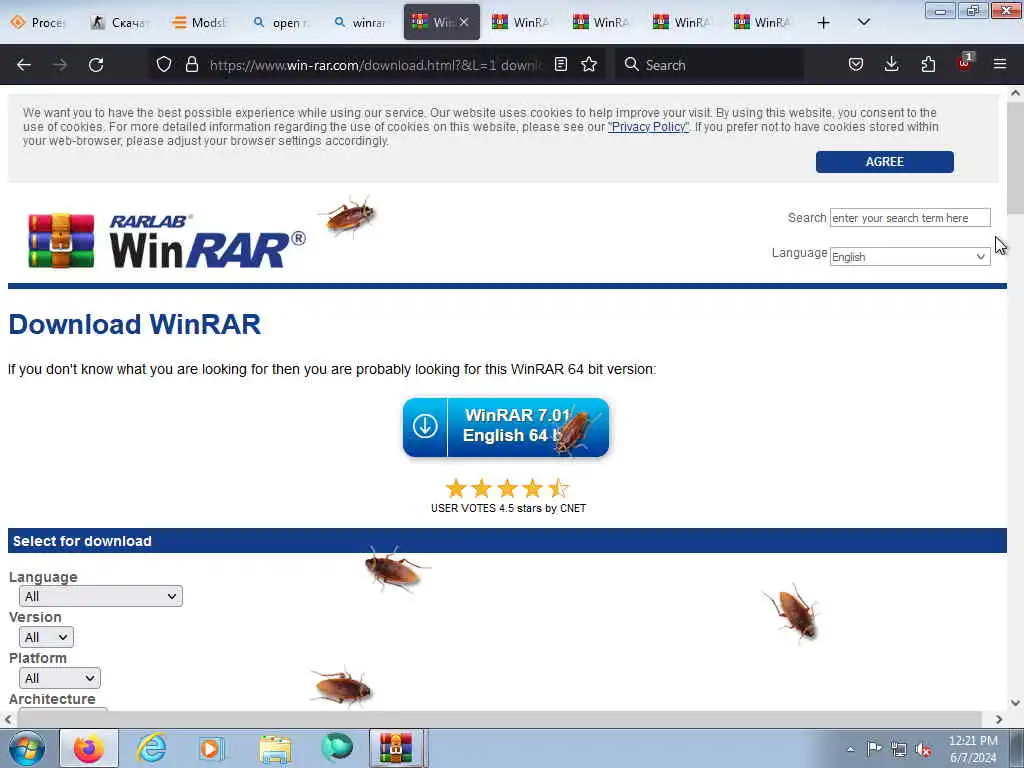Open a new browser tab
Viewport: 1024px width, 768px height.
click(824, 23)
